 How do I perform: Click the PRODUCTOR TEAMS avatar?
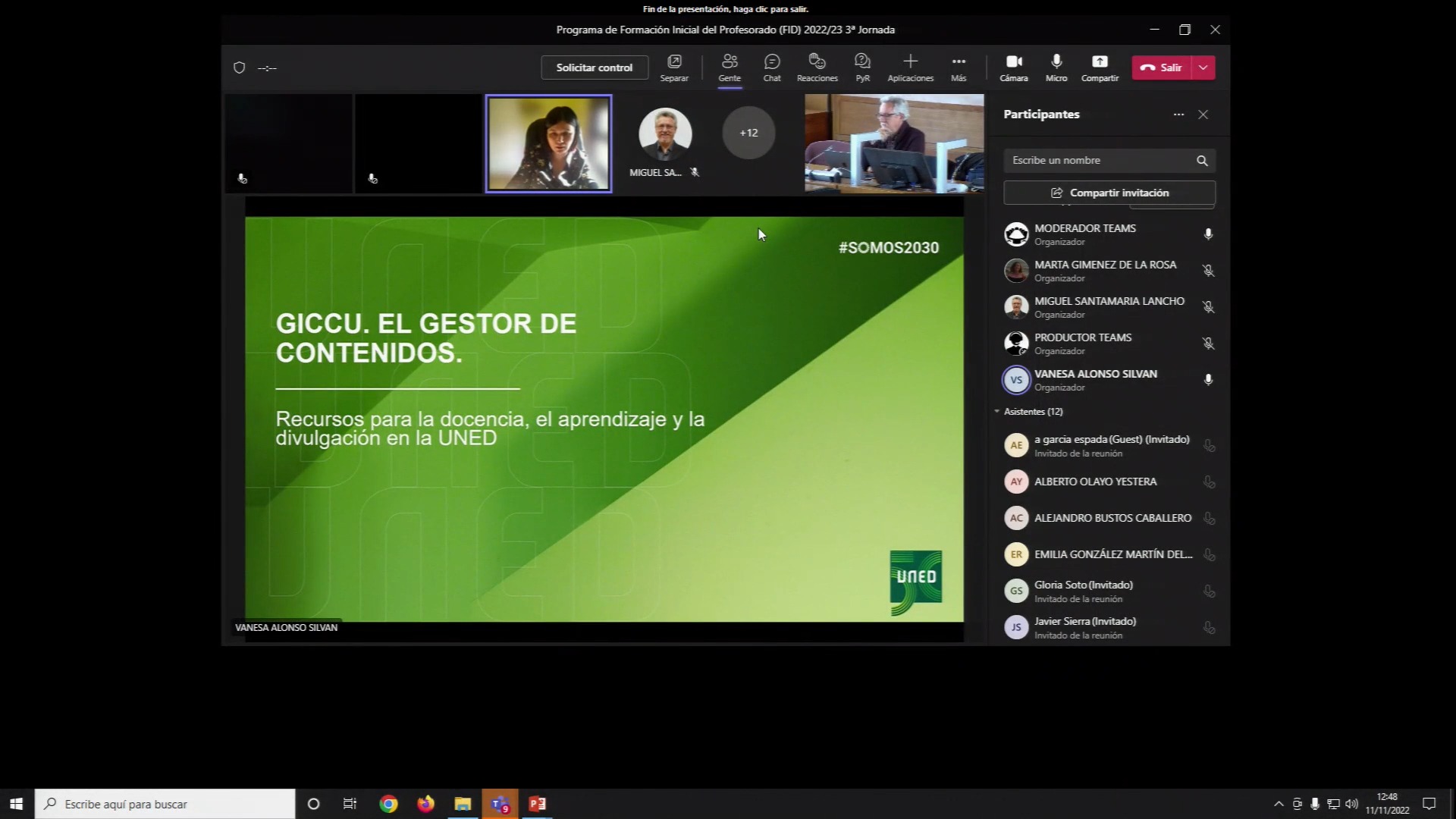coord(1016,344)
